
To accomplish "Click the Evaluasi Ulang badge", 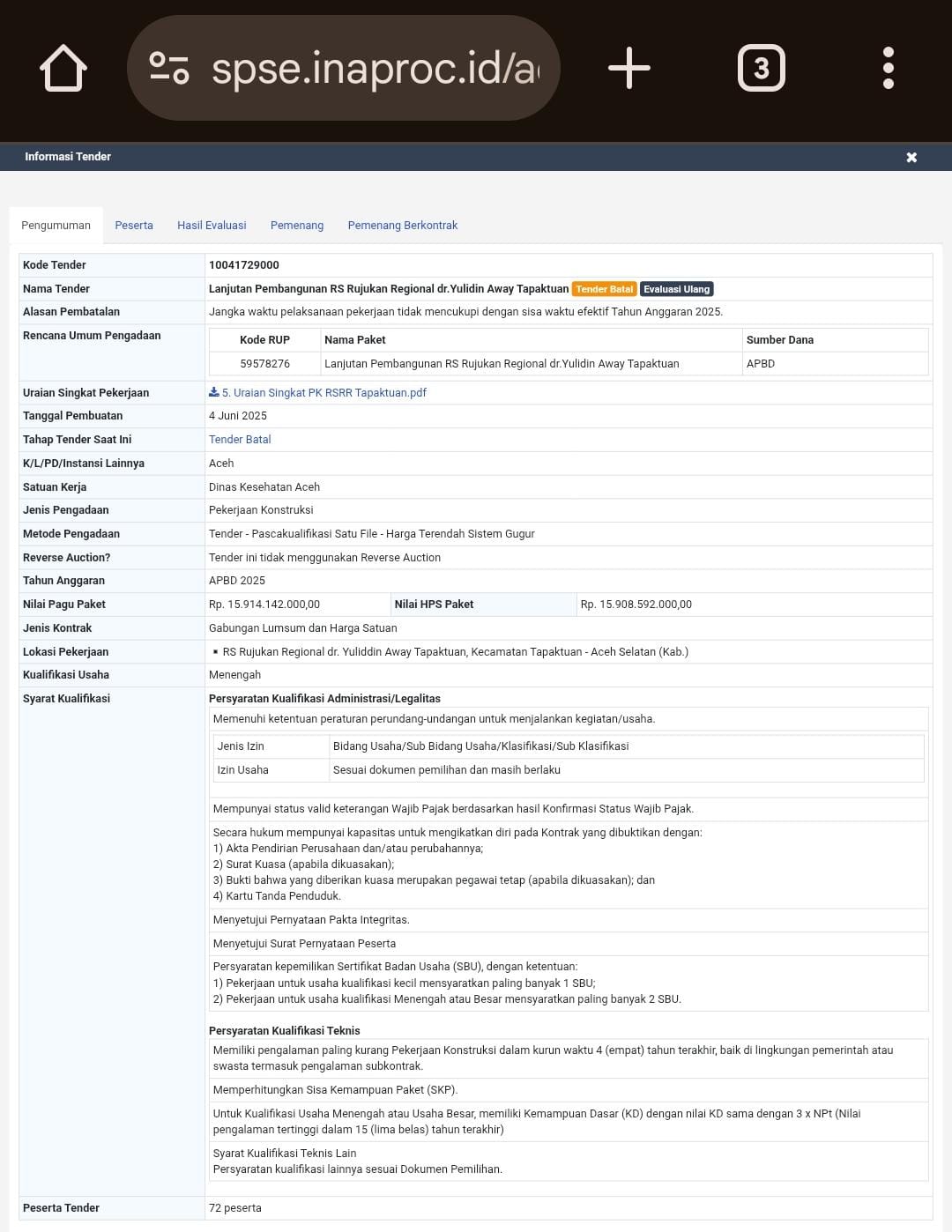I will 676,289.
